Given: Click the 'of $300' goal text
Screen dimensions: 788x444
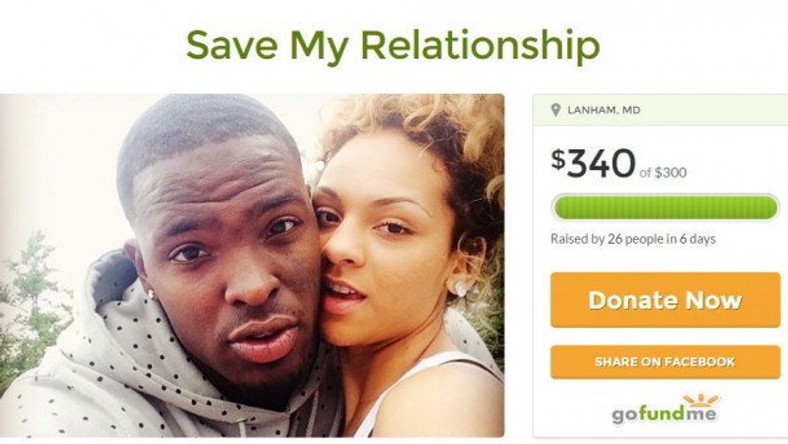Looking at the screenshot, I should tap(663, 173).
